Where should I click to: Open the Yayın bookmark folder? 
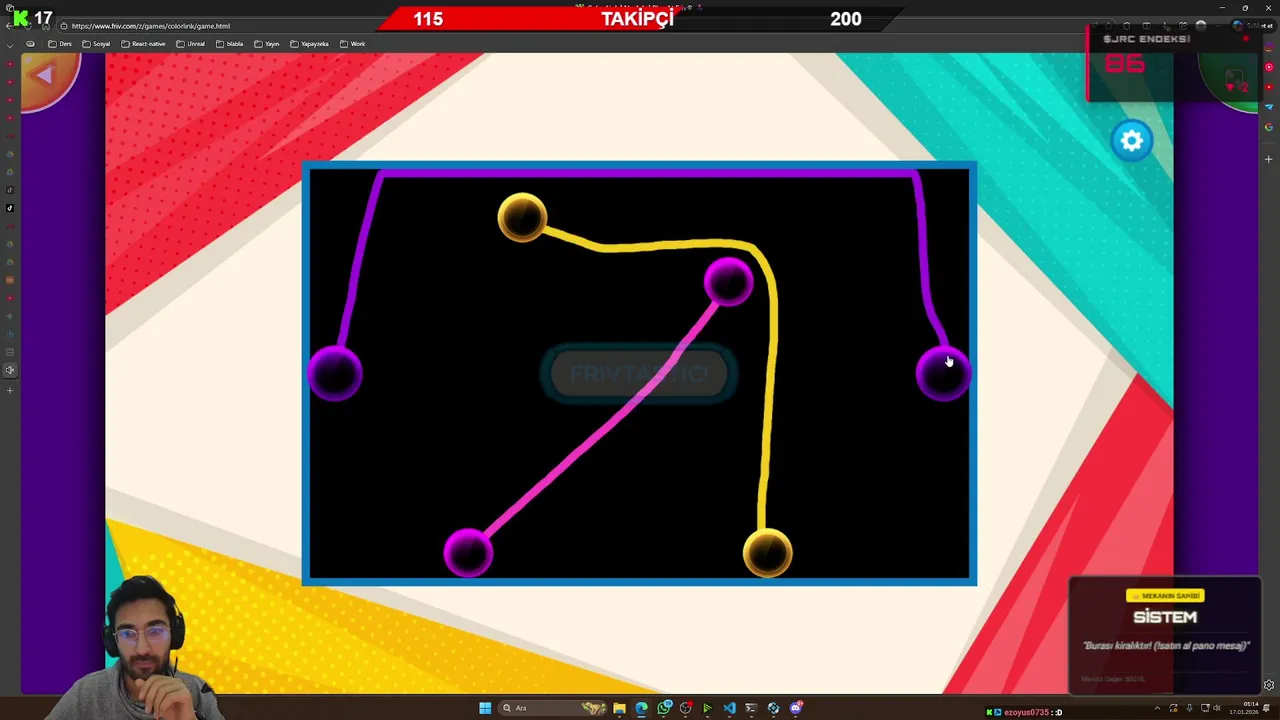[266, 44]
